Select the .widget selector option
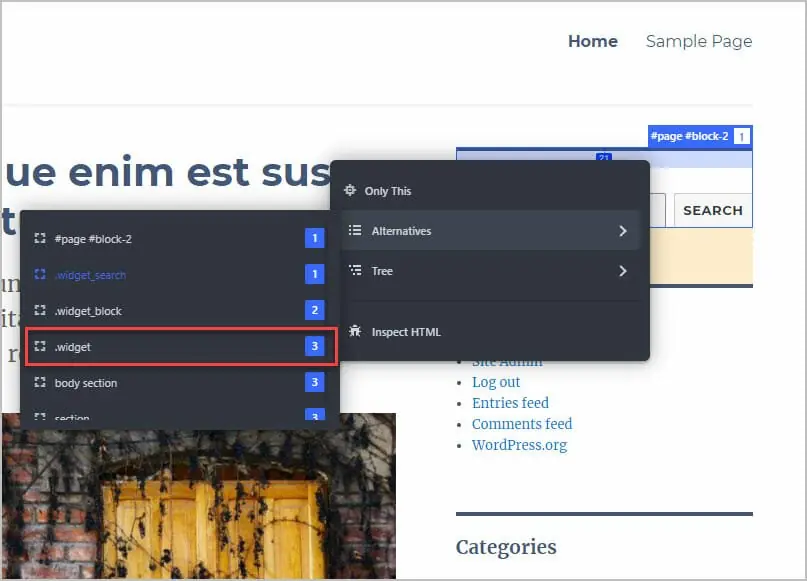Screen dimensions: 807x581 point(180,347)
